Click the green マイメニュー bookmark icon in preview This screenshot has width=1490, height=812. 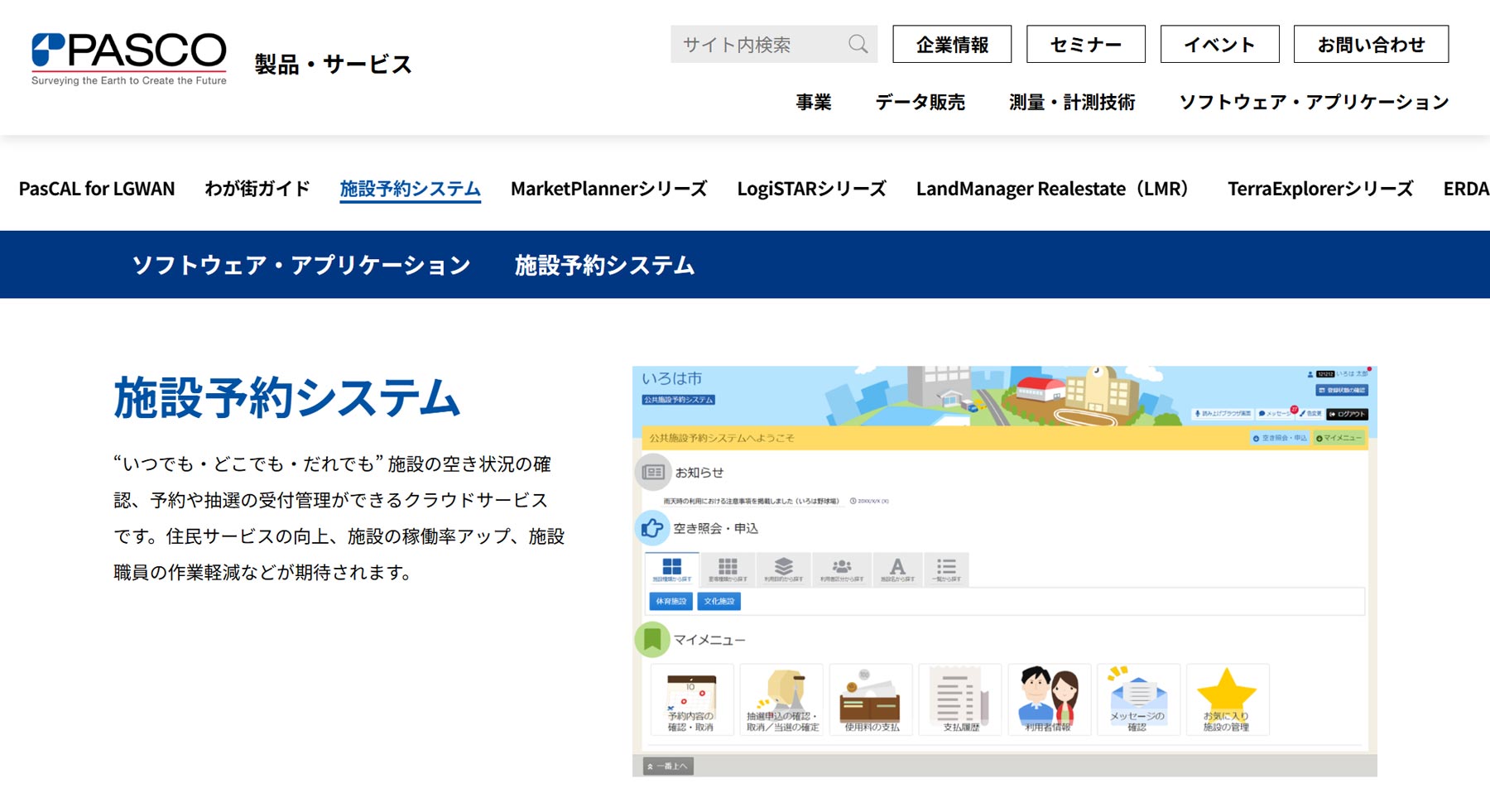click(652, 640)
